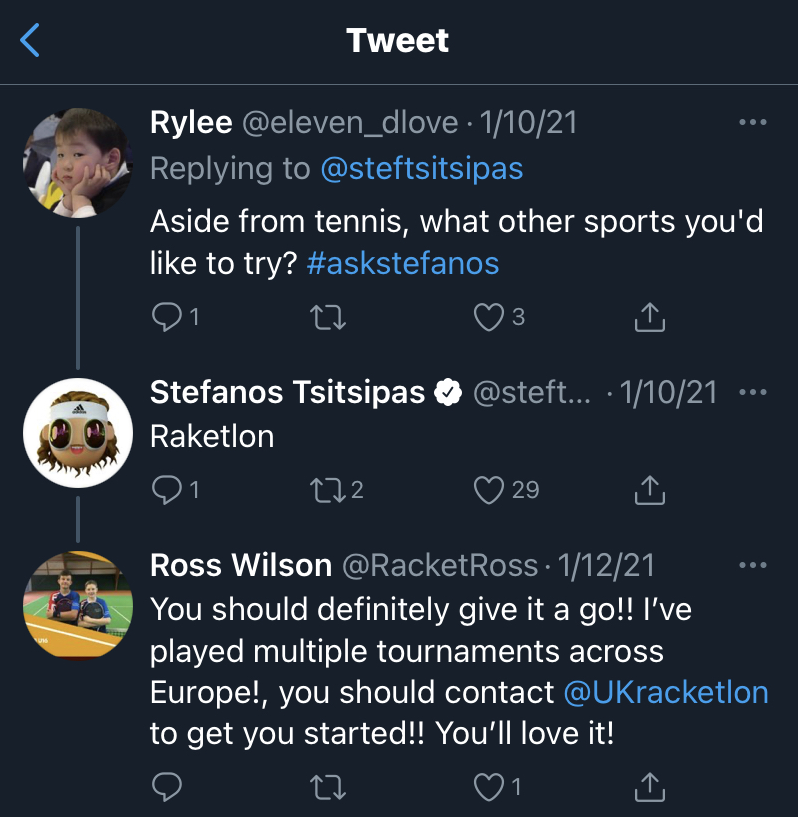This screenshot has height=817, width=798.
Task: Go back using the blue arrow
Action: click(30, 41)
